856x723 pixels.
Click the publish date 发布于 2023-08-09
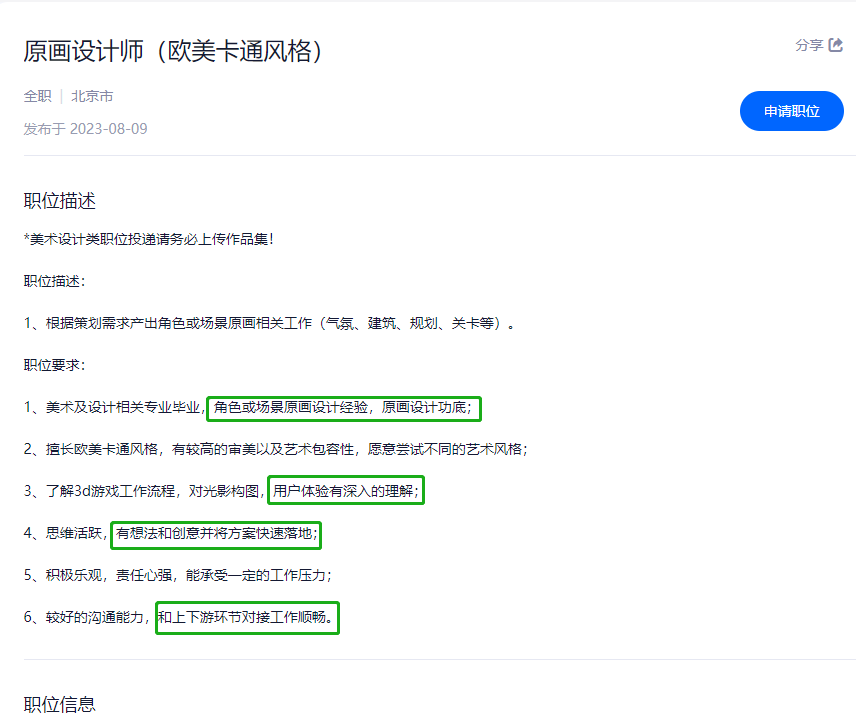click(x=85, y=129)
